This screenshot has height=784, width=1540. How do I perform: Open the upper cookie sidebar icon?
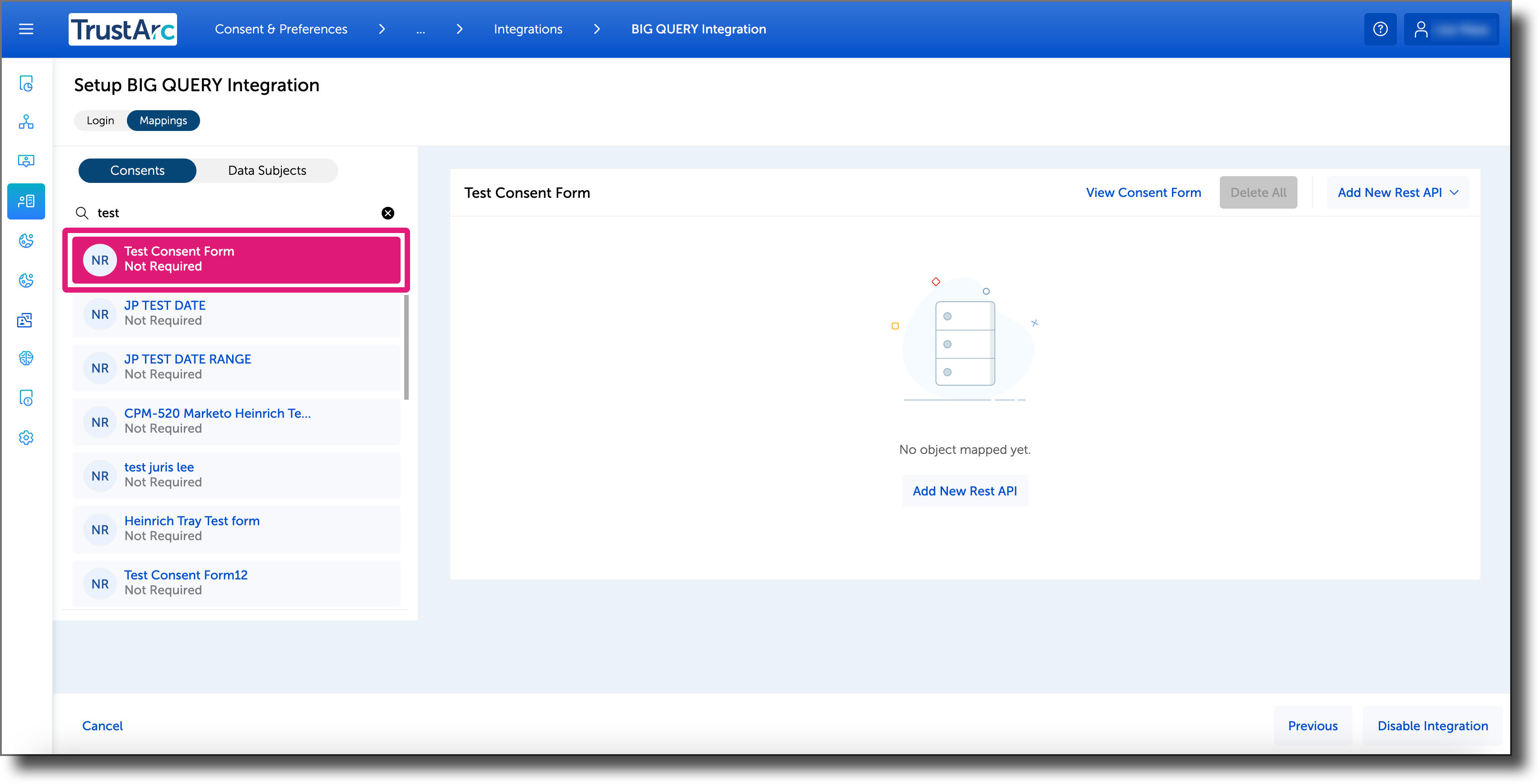[x=26, y=240]
